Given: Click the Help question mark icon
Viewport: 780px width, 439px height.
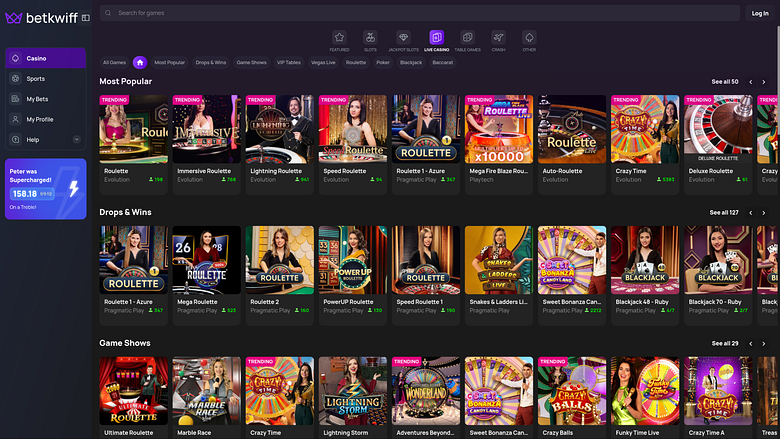Looking at the screenshot, I should [15, 140].
